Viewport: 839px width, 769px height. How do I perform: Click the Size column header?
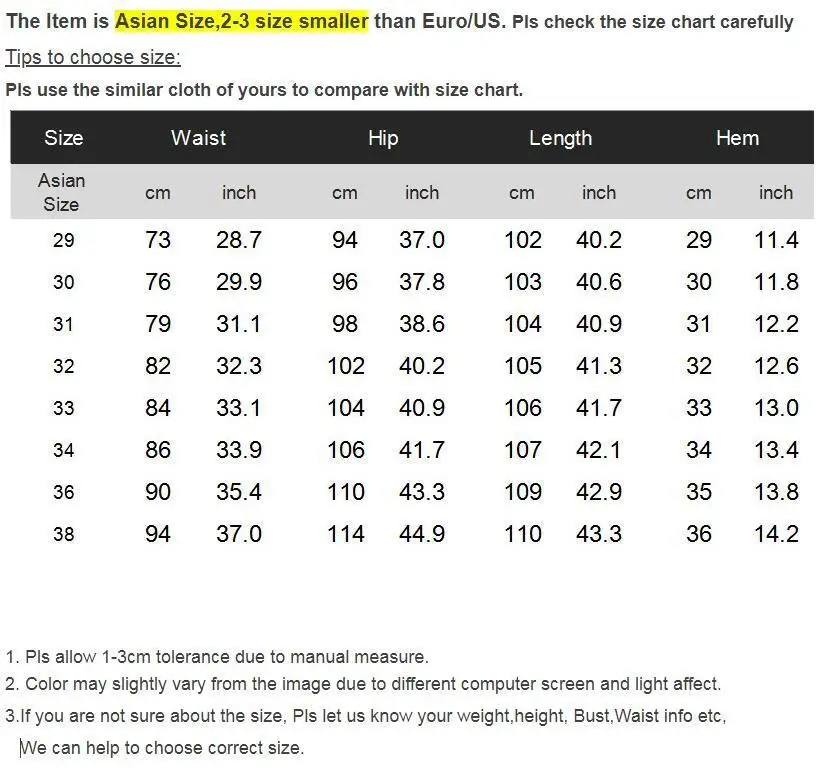(64, 138)
